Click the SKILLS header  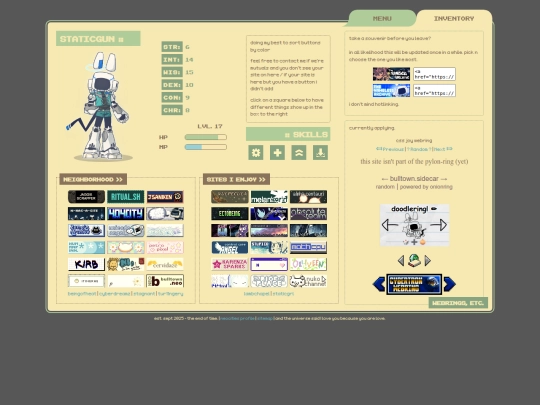pos(288,134)
